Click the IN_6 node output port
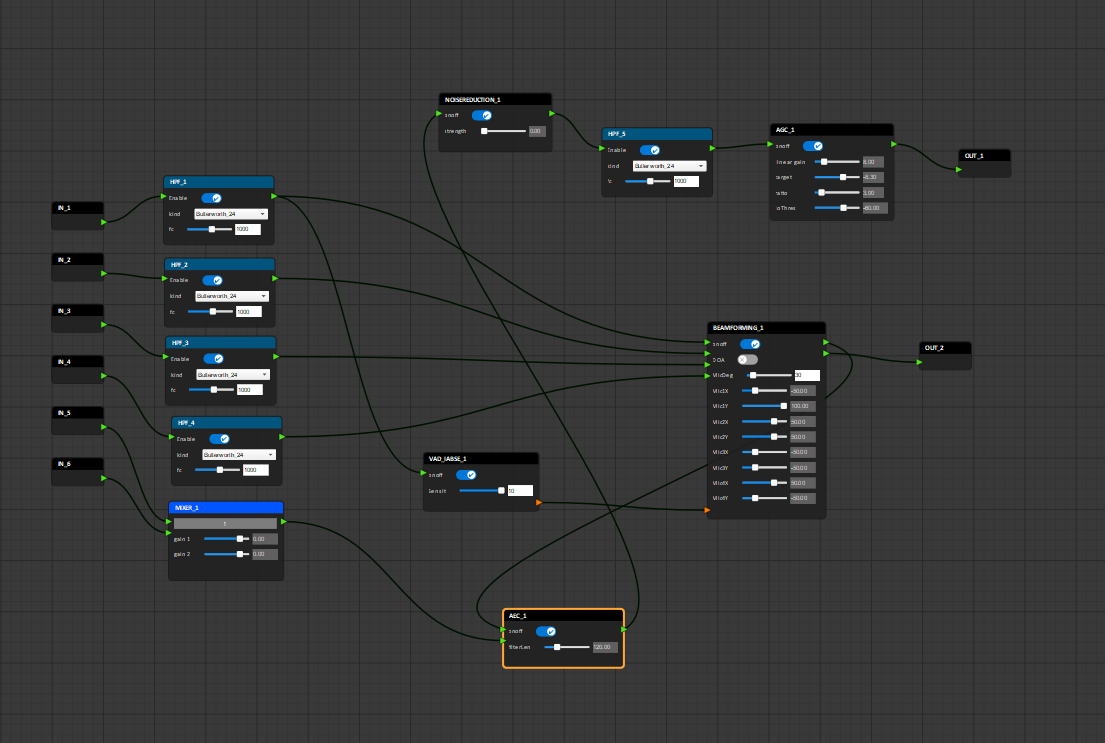This screenshot has height=743, width=1105. (x=104, y=478)
